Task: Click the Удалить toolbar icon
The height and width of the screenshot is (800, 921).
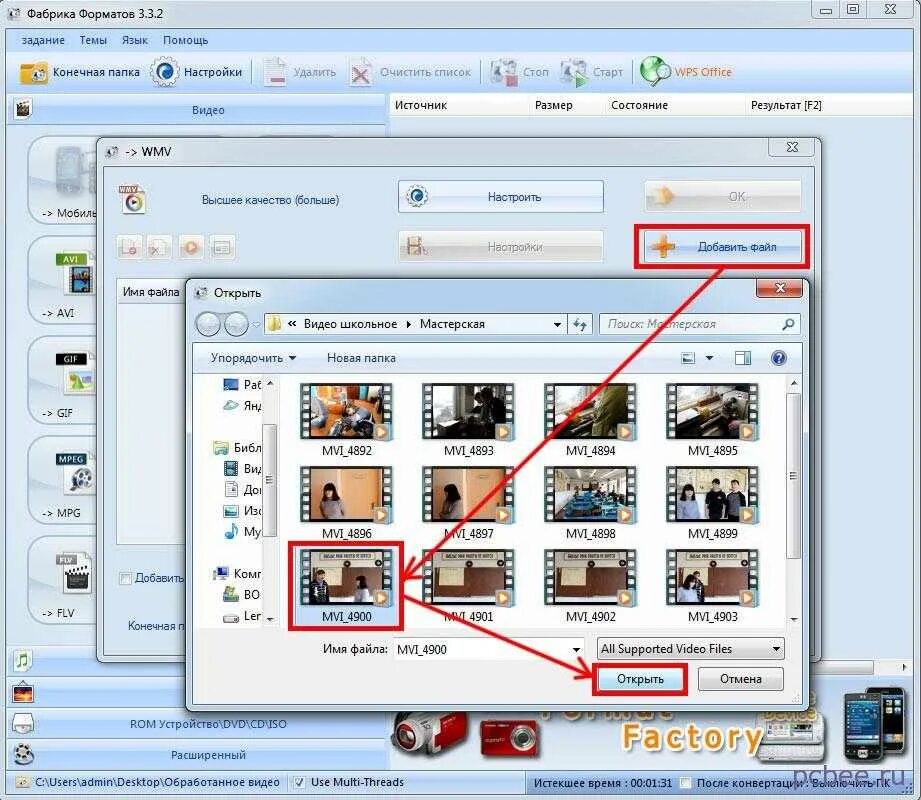Action: [x=274, y=72]
